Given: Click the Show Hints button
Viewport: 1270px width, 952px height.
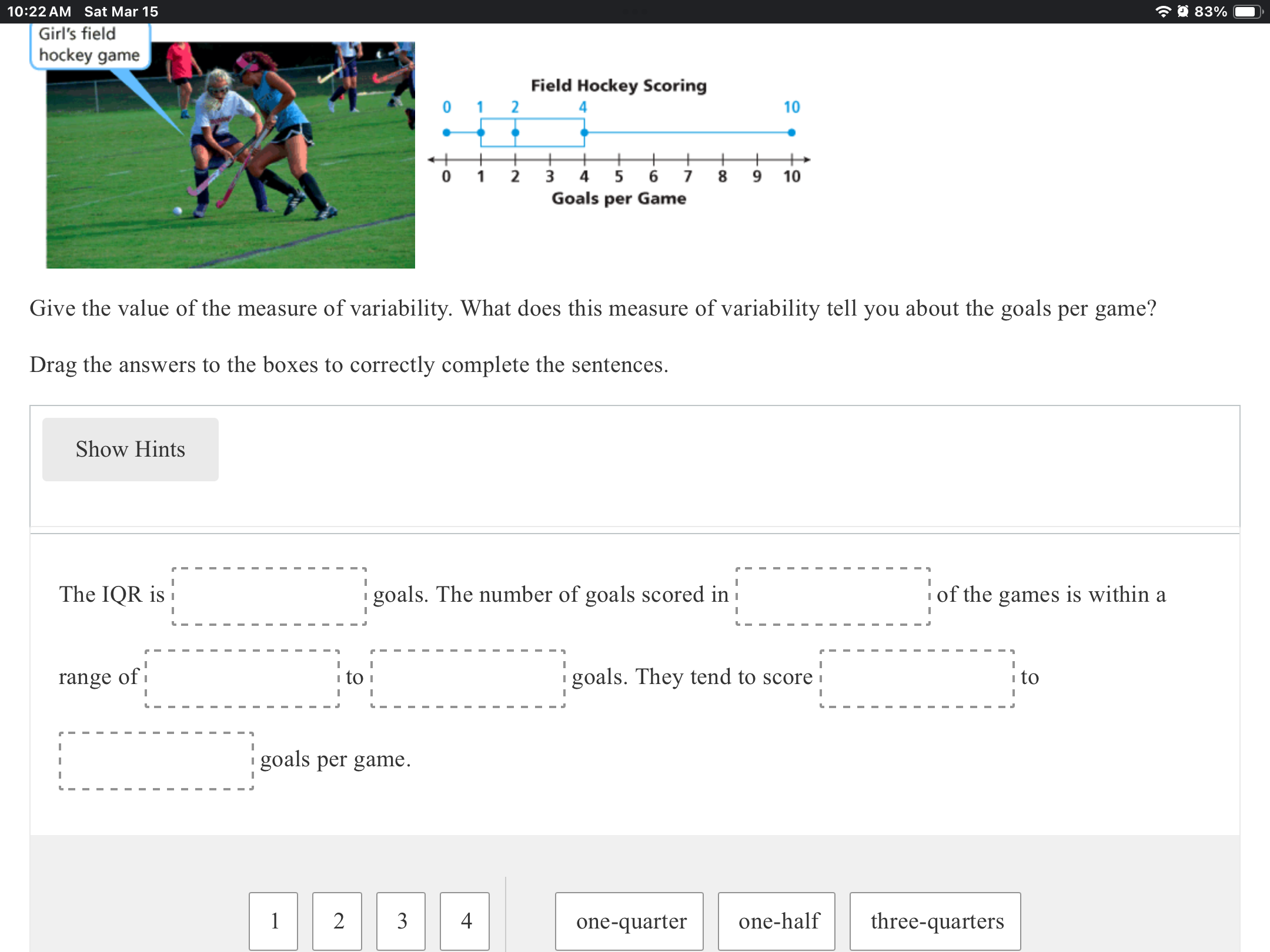Looking at the screenshot, I should coord(131,450).
